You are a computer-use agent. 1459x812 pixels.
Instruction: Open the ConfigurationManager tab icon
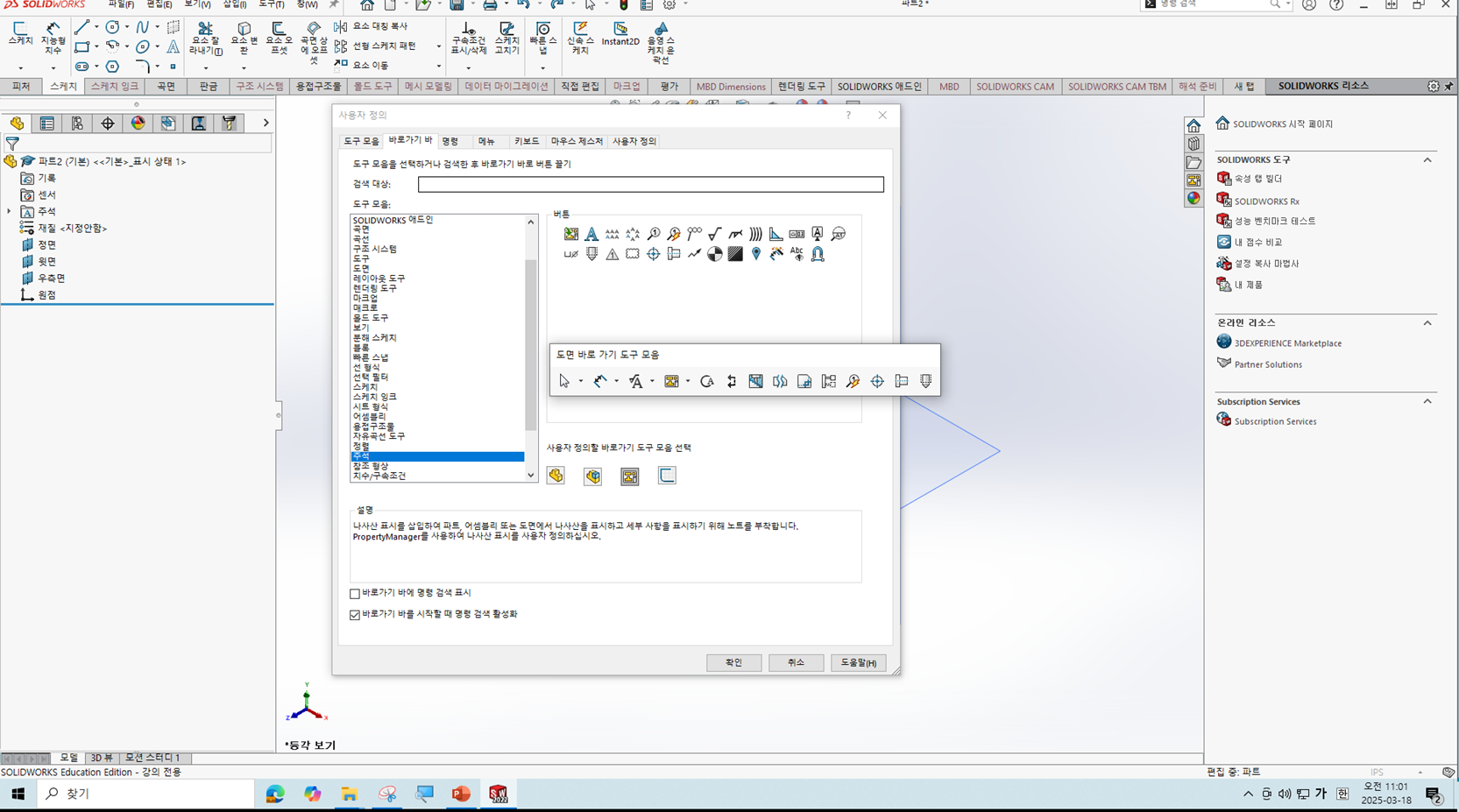[77, 124]
